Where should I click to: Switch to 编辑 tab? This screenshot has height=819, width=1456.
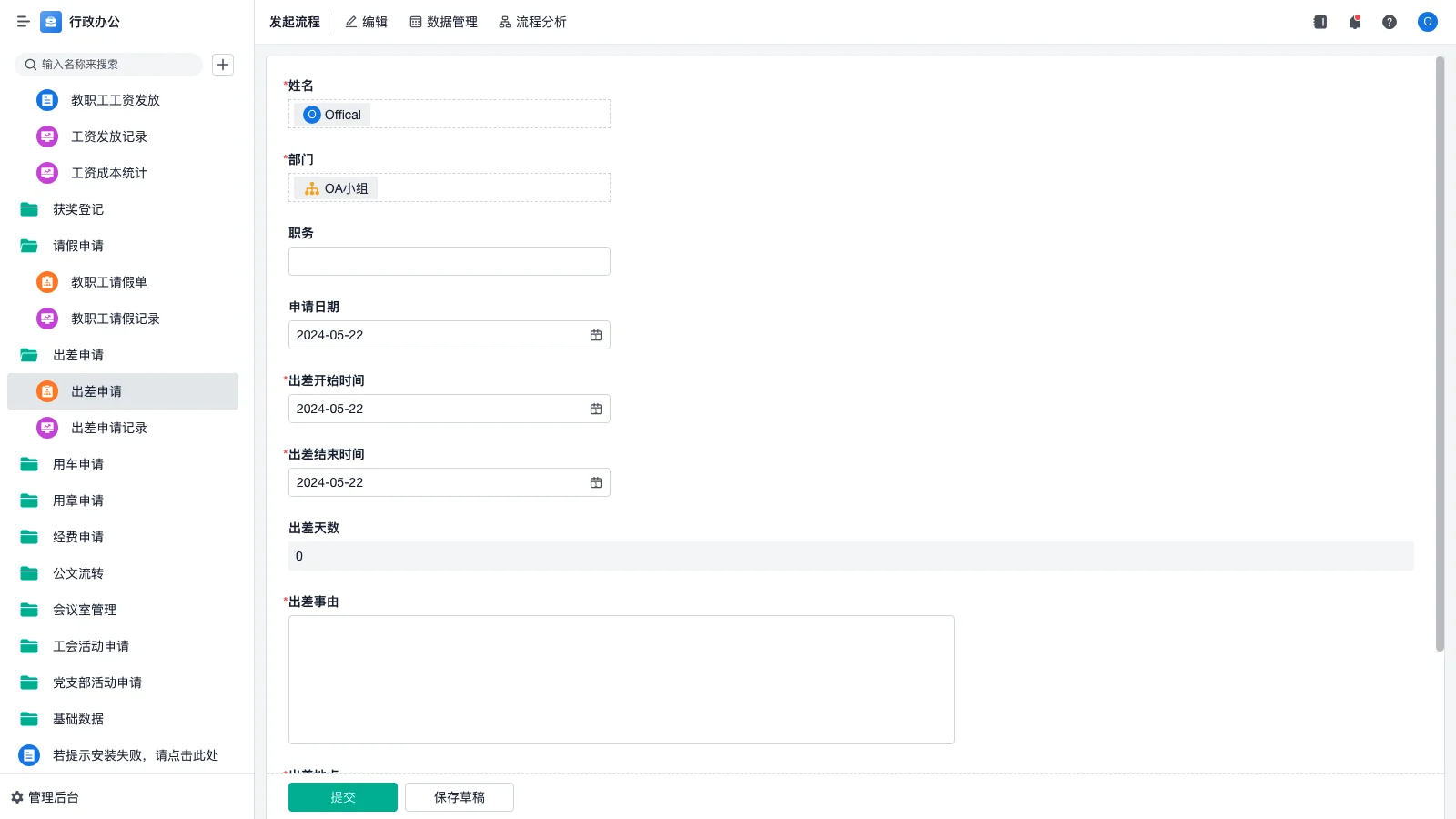pyautogui.click(x=367, y=22)
